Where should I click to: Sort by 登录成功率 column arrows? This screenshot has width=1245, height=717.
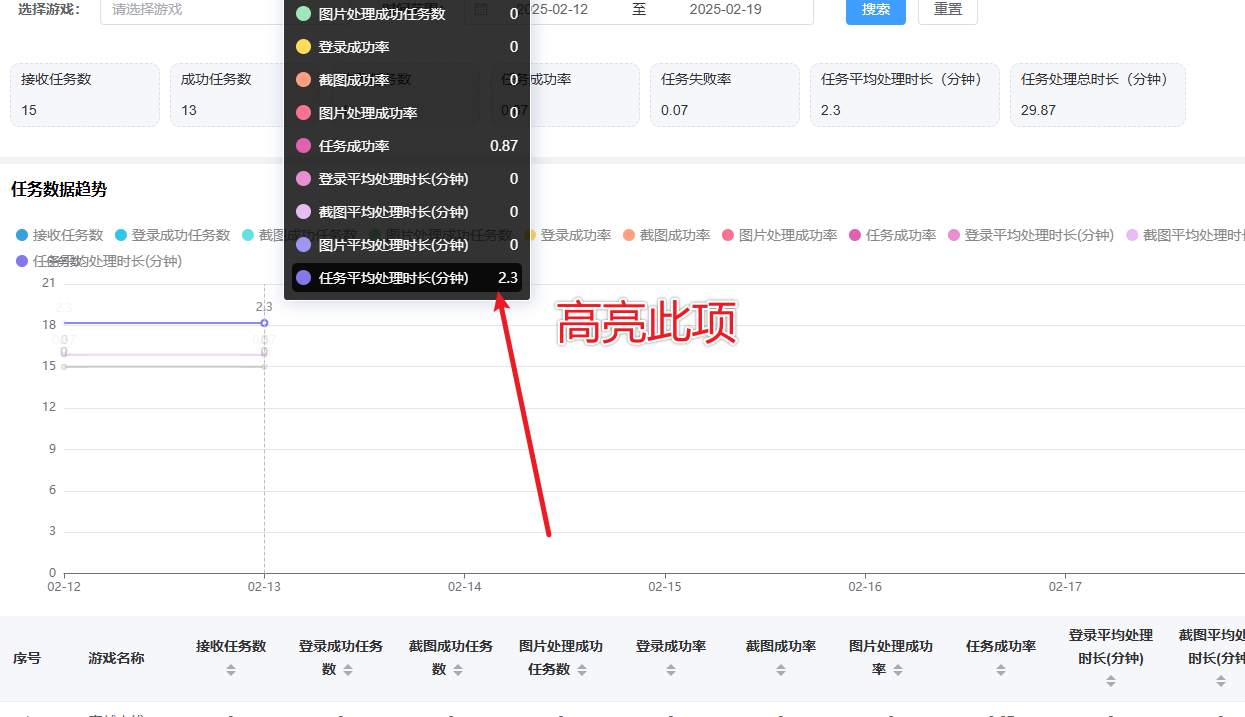pyautogui.click(x=671, y=670)
